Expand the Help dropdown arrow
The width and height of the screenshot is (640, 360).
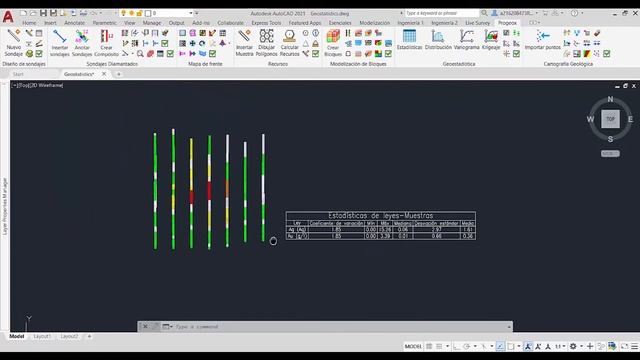click(x=582, y=13)
